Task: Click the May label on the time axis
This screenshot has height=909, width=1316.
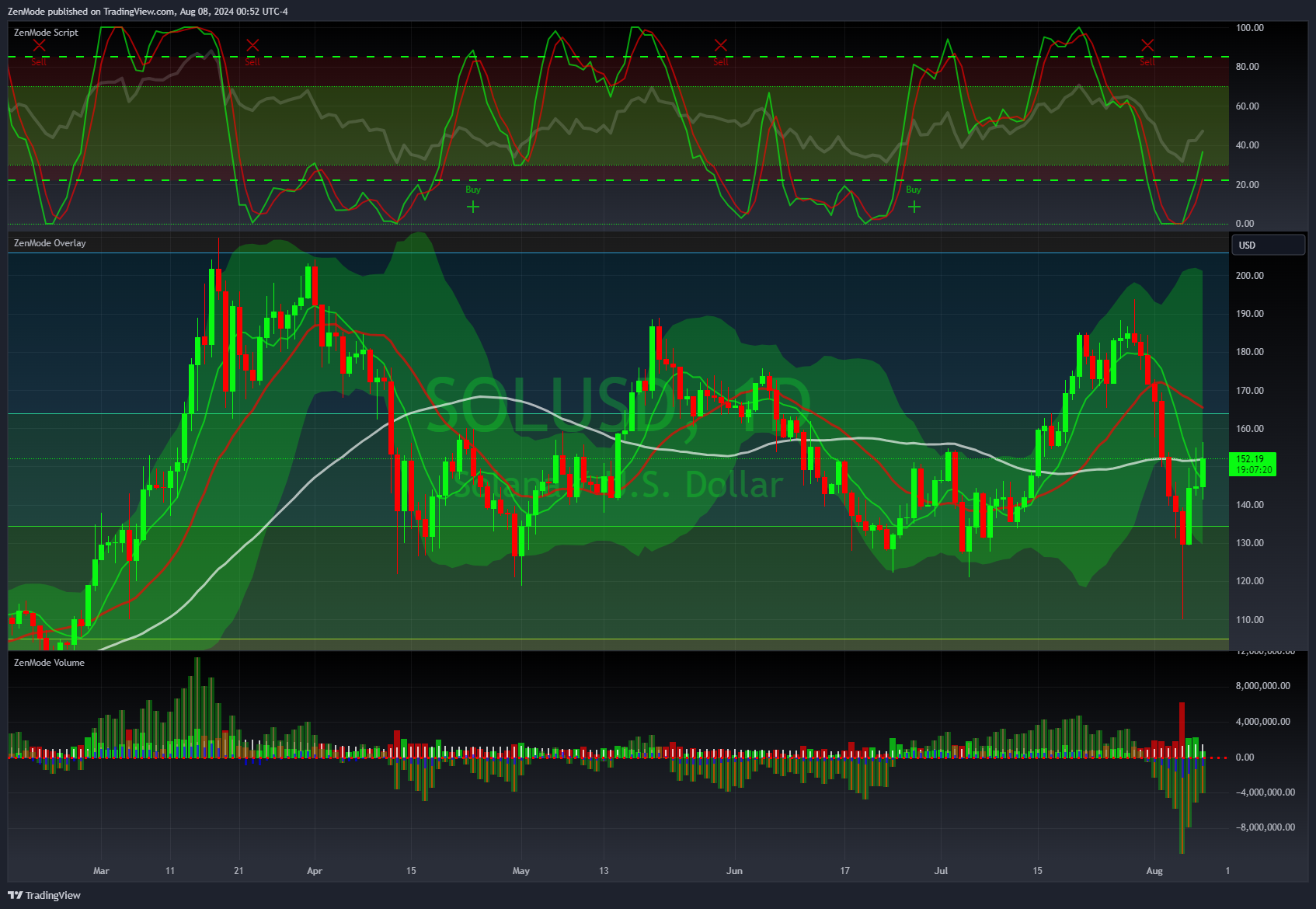Action: click(x=521, y=871)
